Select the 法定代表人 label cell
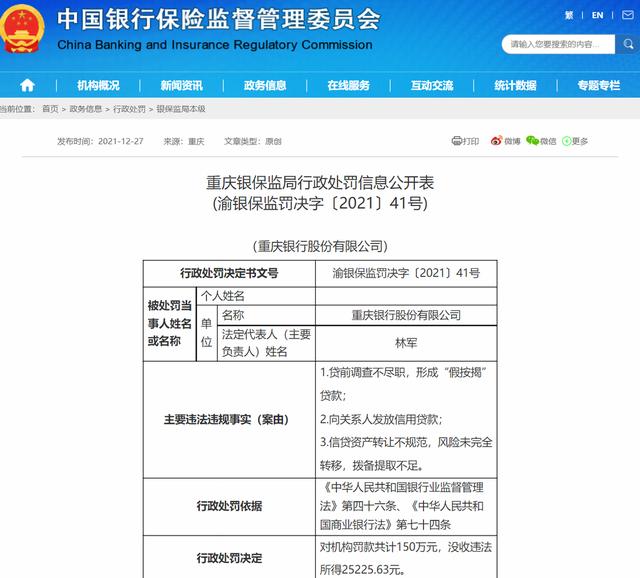Image resolution: width=640 pixels, height=578 pixels. (266, 343)
